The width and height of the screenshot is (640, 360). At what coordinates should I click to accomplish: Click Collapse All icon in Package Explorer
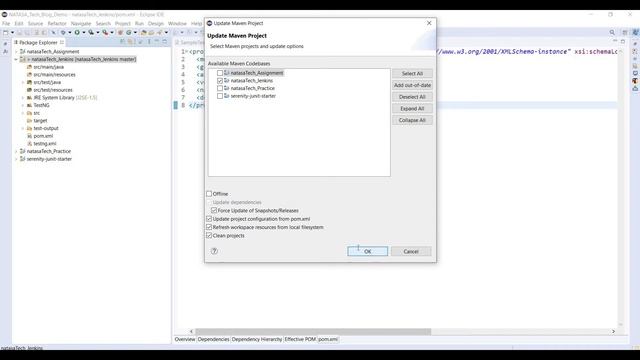[122, 42]
